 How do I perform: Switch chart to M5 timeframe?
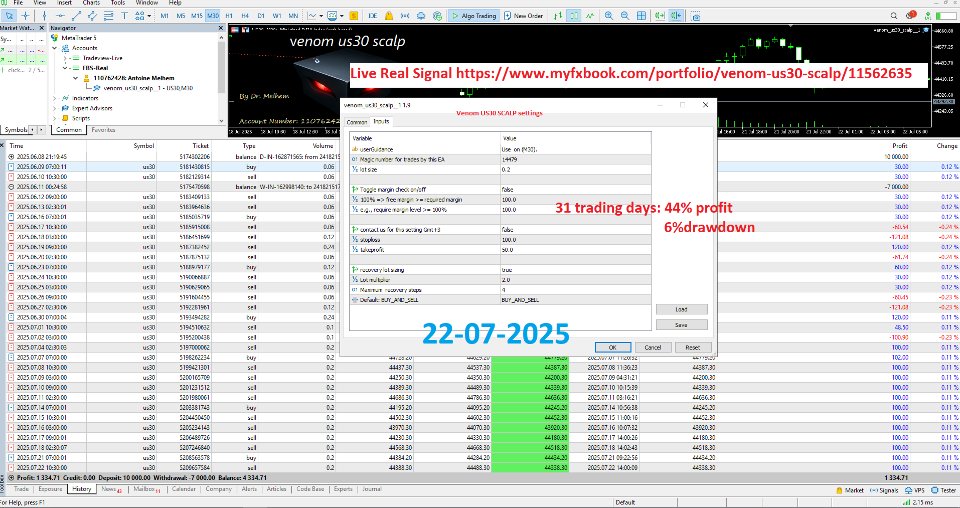click(180, 16)
